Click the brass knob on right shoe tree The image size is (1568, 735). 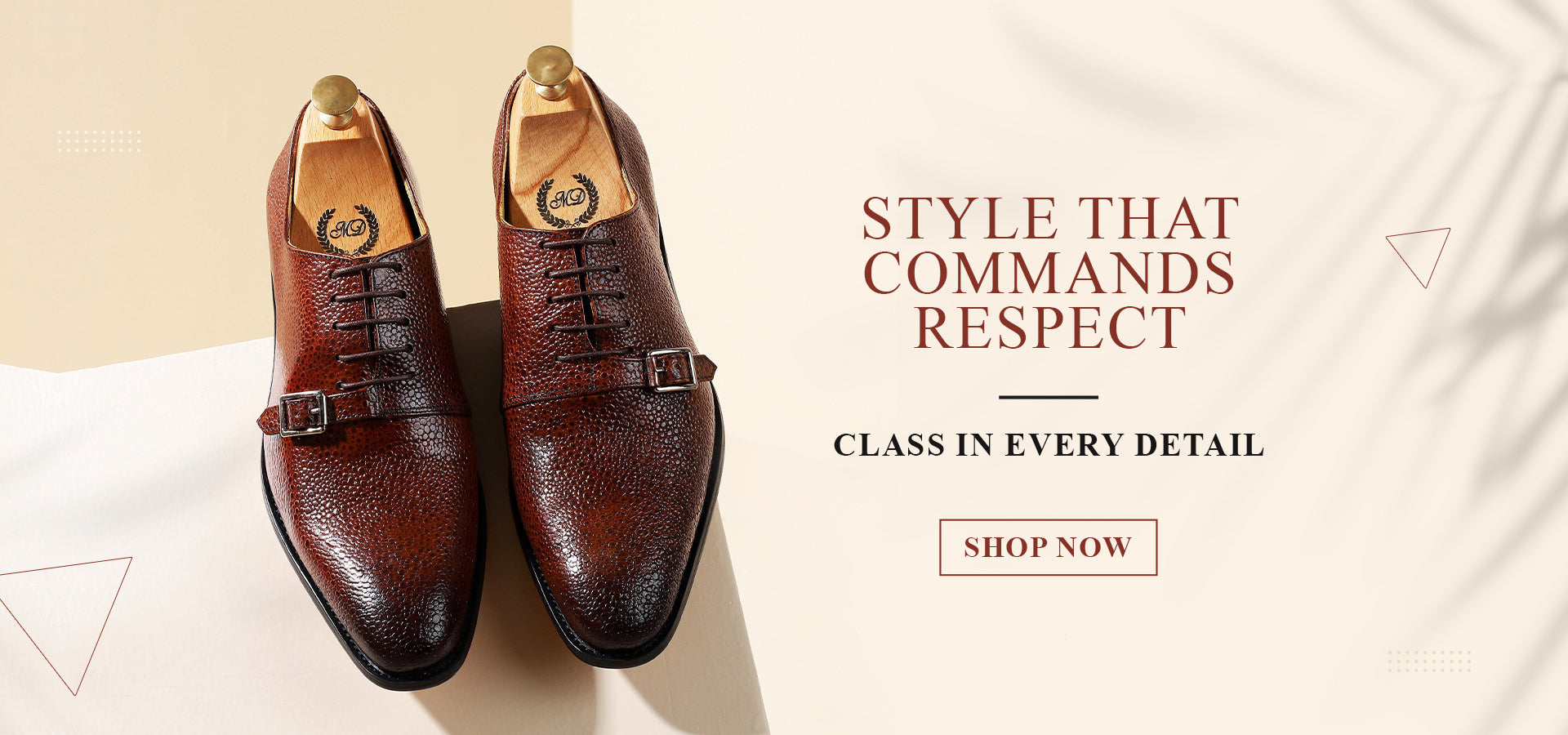pyautogui.click(x=550, y=72)
